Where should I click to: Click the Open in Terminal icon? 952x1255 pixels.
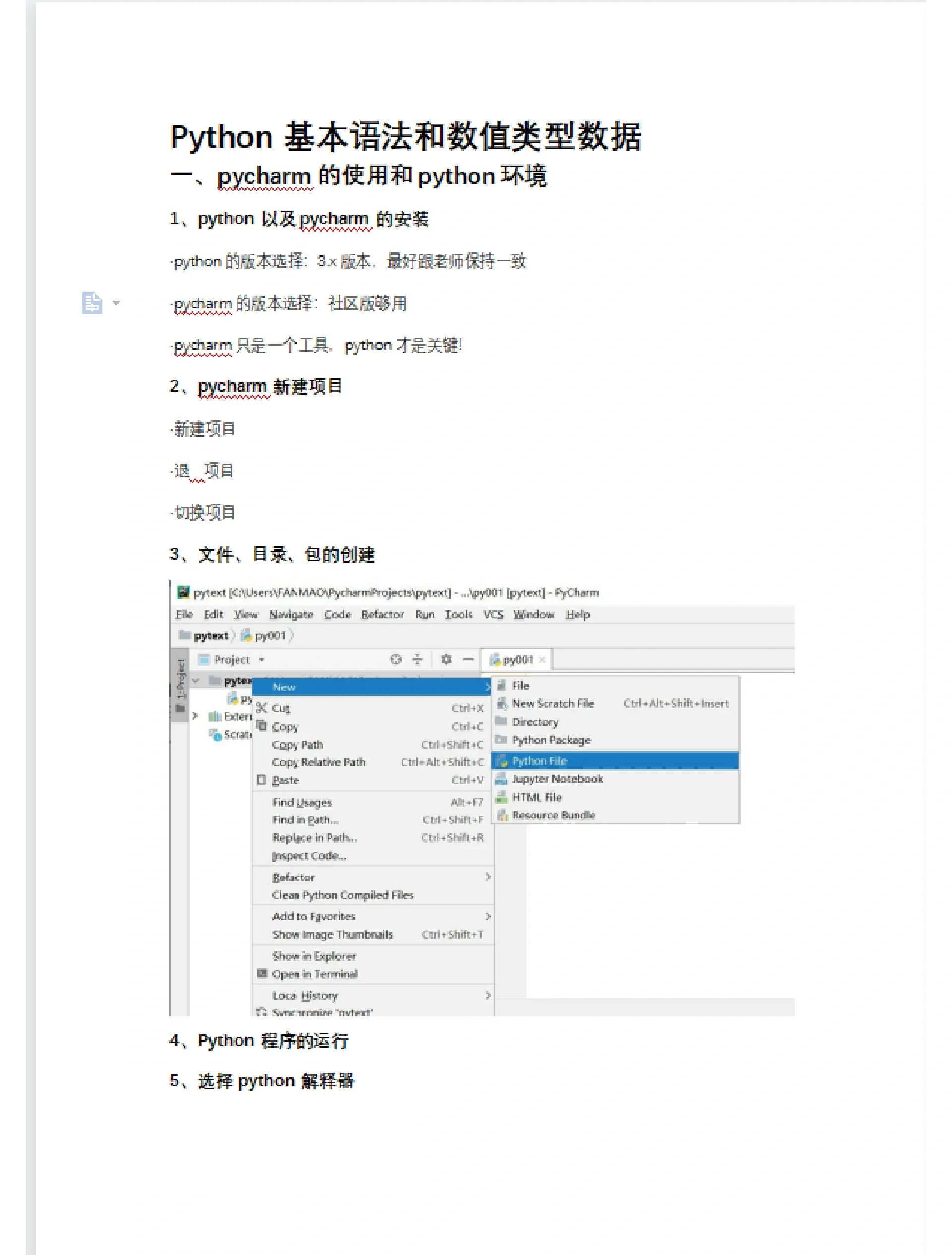261,974
